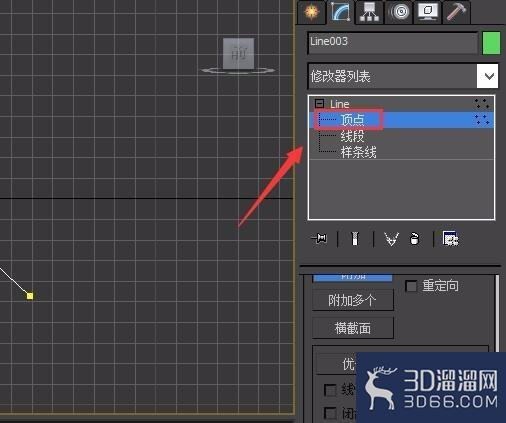Select the 样条线 sub-object level

click(x=358, y=153)
